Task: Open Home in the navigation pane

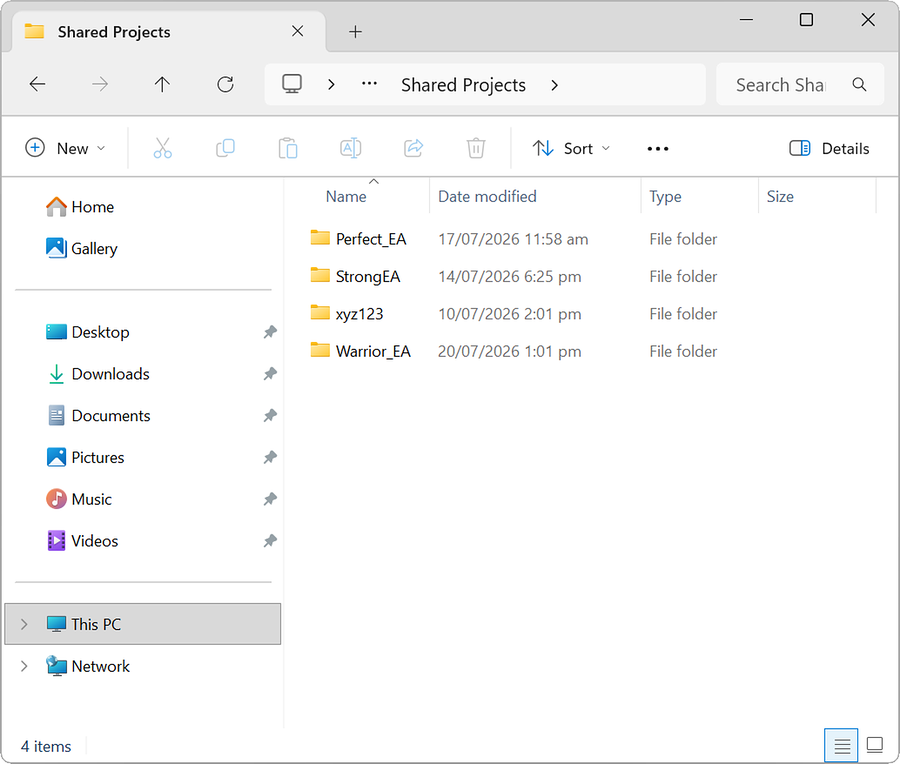Action: [92, 207]
